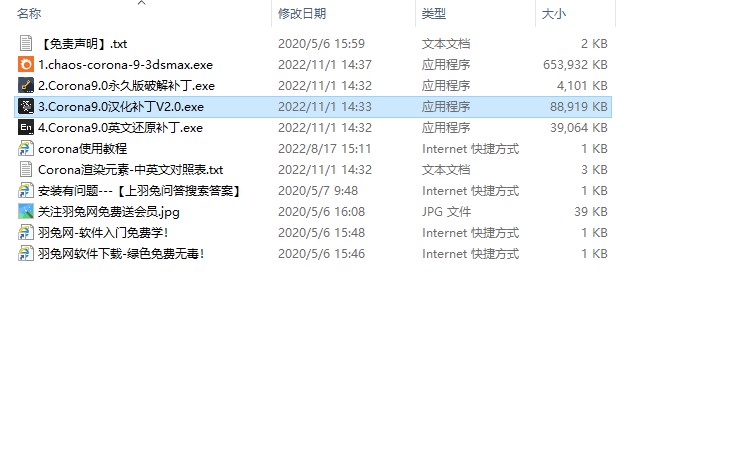Sort by the 名称 column header

(x=29, y=14)
